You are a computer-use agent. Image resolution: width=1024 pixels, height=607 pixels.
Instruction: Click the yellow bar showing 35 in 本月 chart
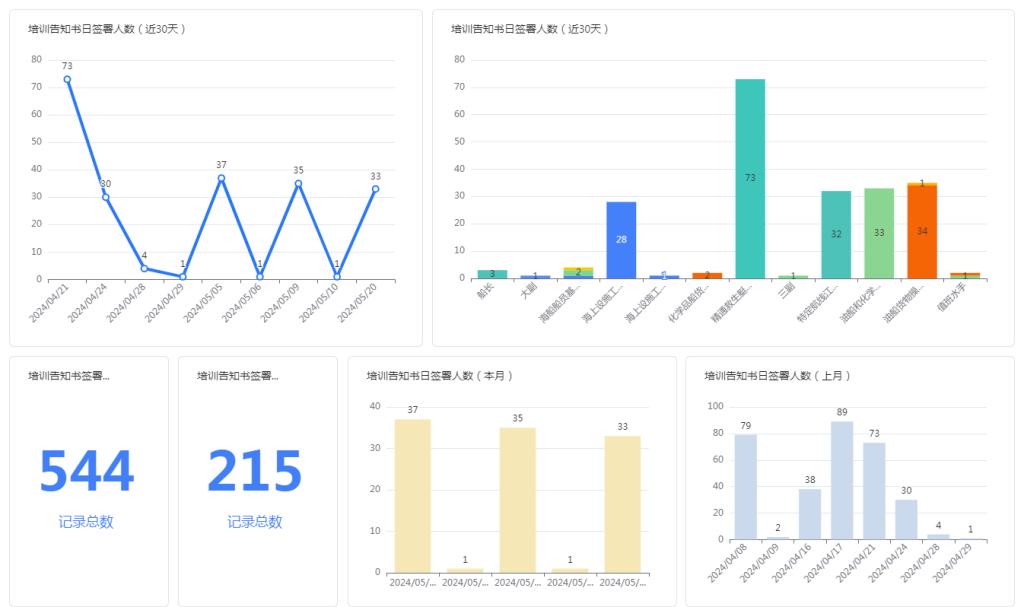[x=517, y=499]
